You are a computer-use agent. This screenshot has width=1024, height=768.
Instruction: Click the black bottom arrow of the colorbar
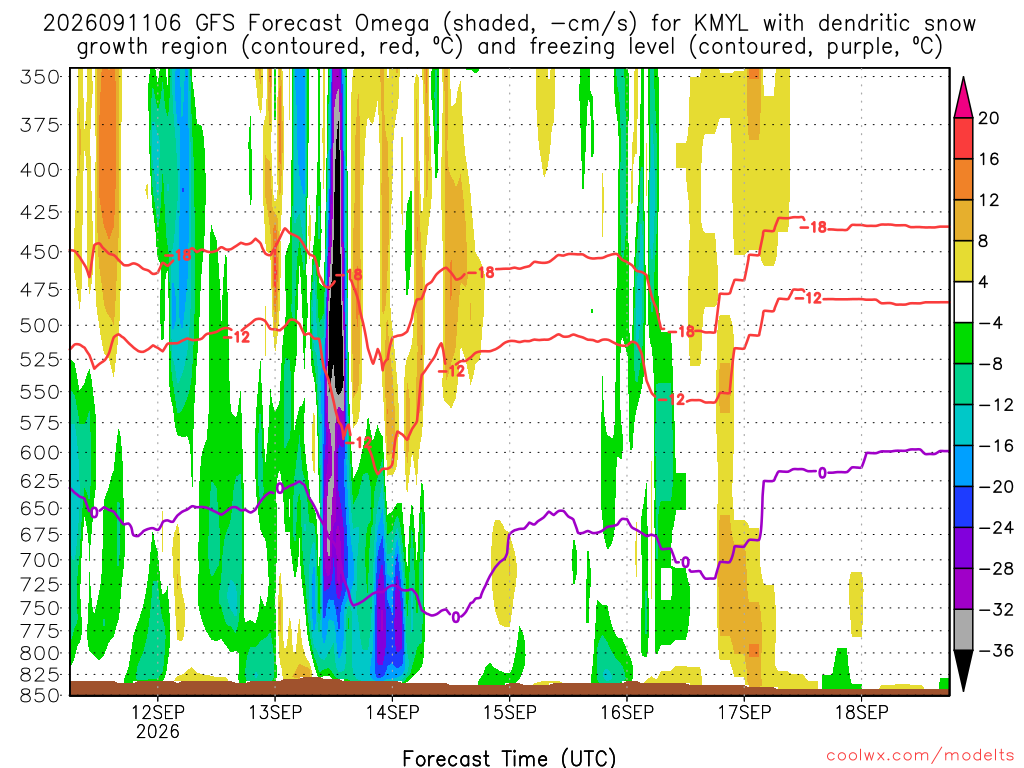click(963, 670)
